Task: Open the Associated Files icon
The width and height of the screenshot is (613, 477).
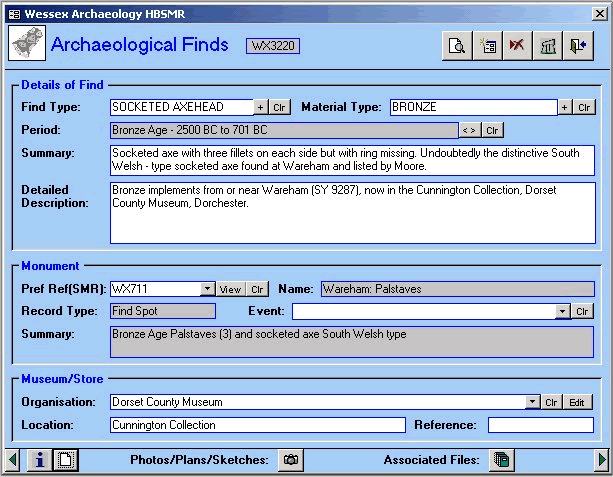Action: coord(502,460)
